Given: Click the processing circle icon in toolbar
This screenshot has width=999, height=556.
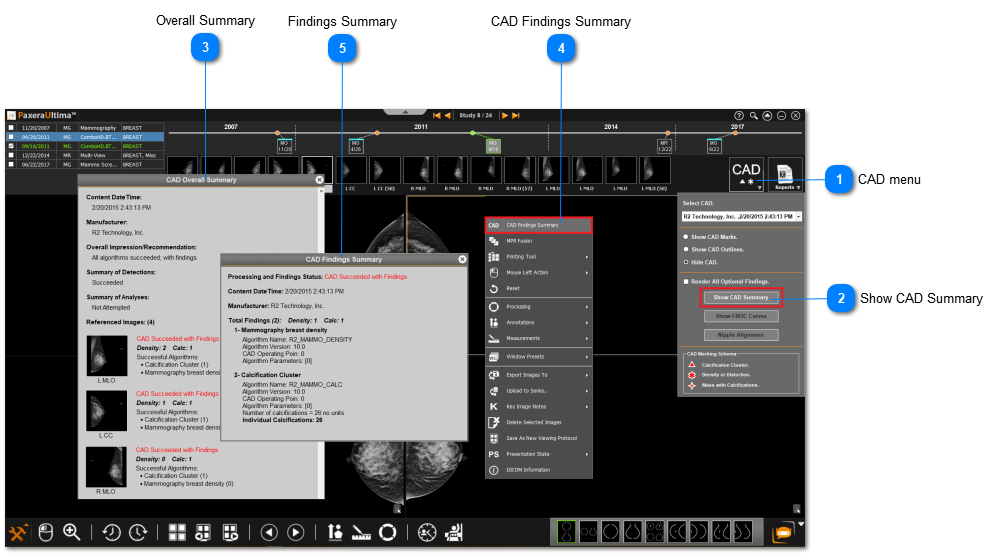Looking at the screenshot, I should [x=387, y=532].
